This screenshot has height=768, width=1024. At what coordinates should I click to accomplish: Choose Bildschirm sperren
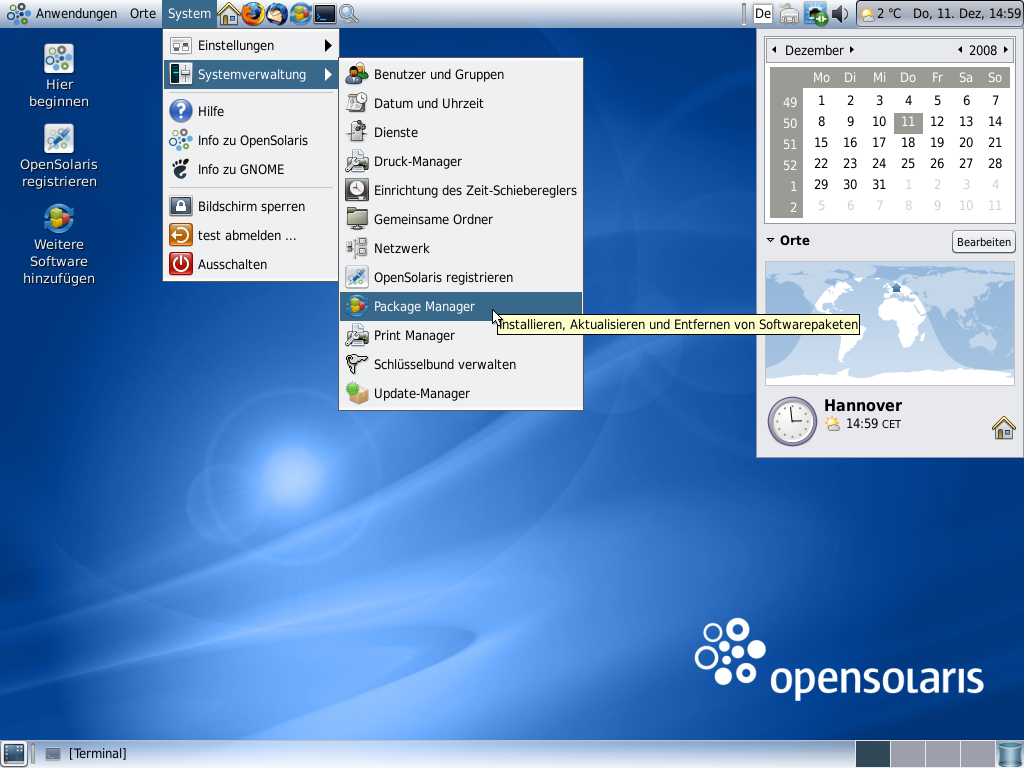[251, 206]
